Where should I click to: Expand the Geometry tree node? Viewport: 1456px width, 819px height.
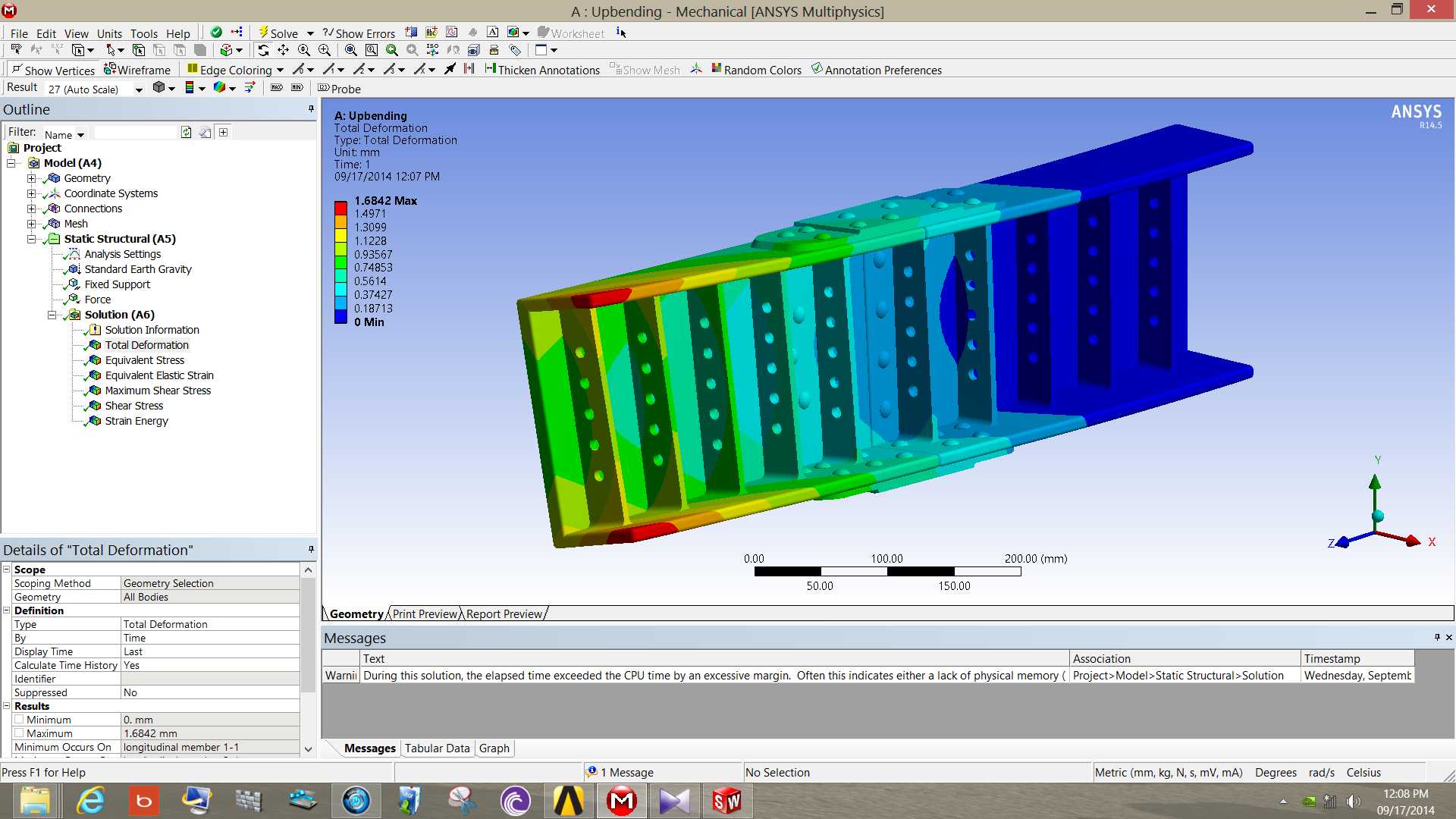click(31, 178)
